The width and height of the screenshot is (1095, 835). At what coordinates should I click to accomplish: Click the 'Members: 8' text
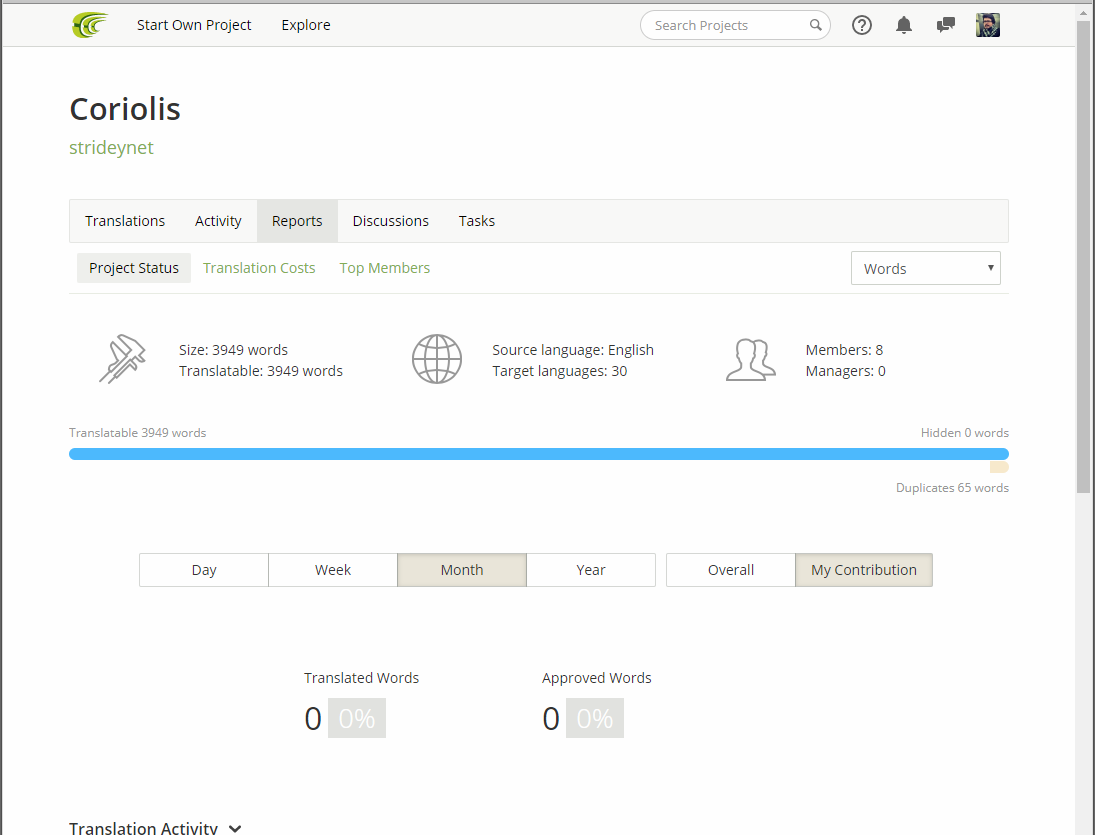844,350
